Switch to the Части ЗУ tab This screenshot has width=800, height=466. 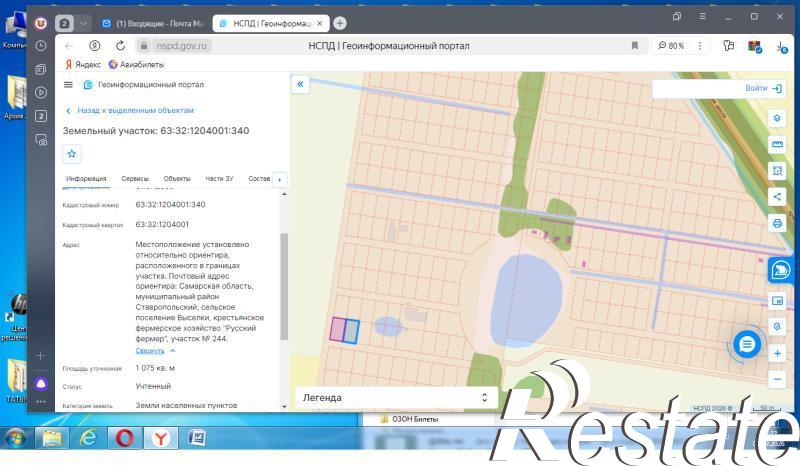219,179
